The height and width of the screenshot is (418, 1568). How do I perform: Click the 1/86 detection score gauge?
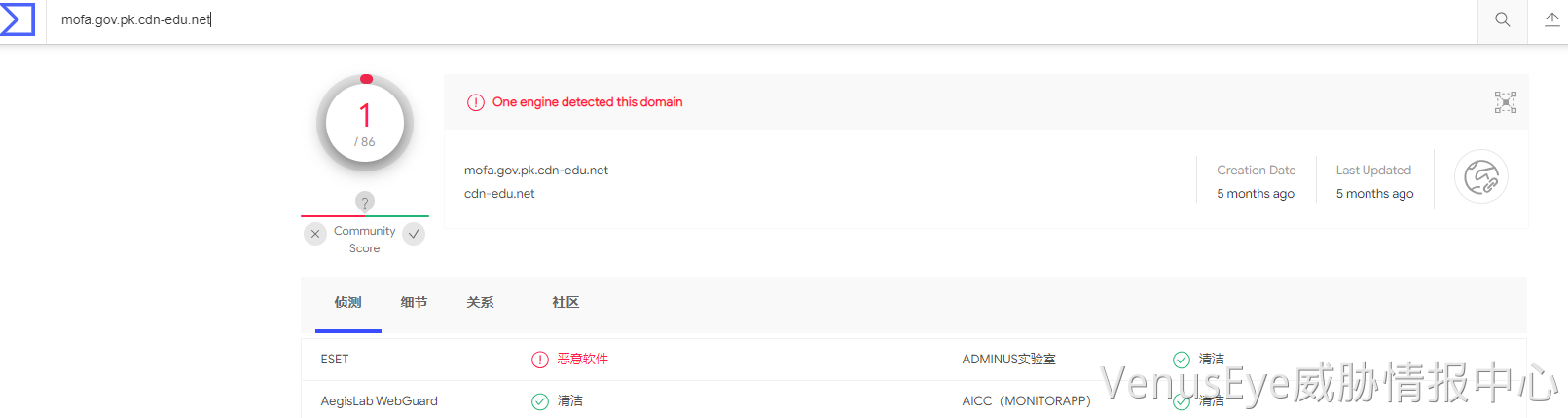click(x=365, y=124)
